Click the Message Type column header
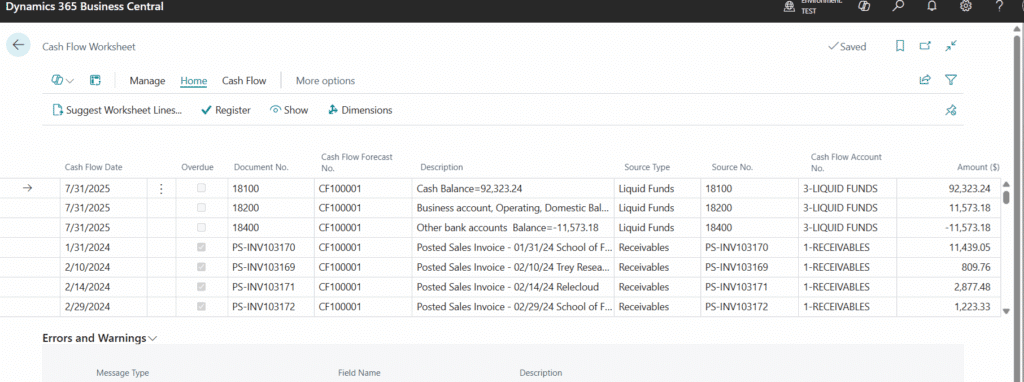 (x=122, y=373)
